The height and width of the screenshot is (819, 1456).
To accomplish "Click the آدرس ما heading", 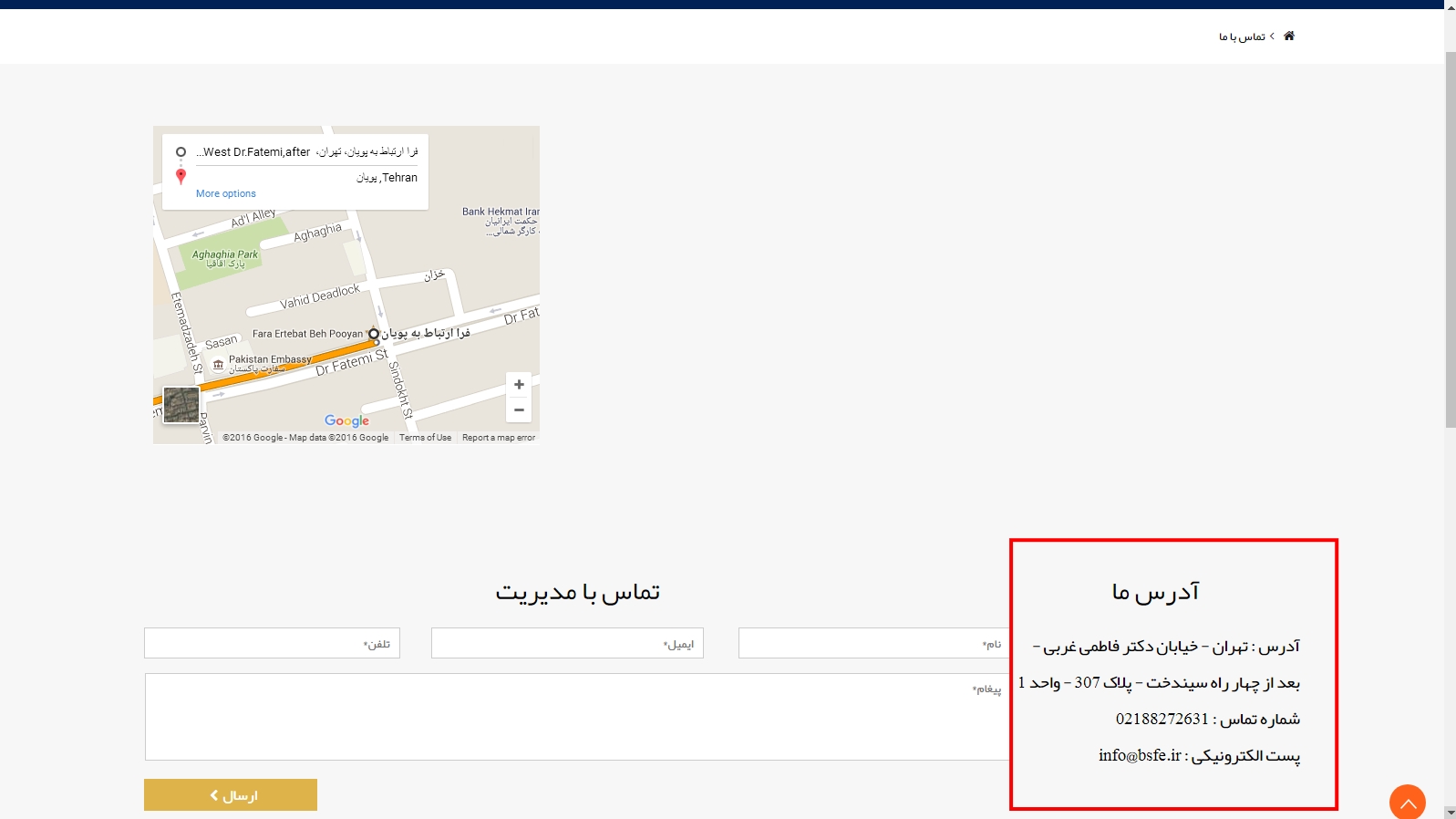I will pyautogui.click(x=1155, y=592).
